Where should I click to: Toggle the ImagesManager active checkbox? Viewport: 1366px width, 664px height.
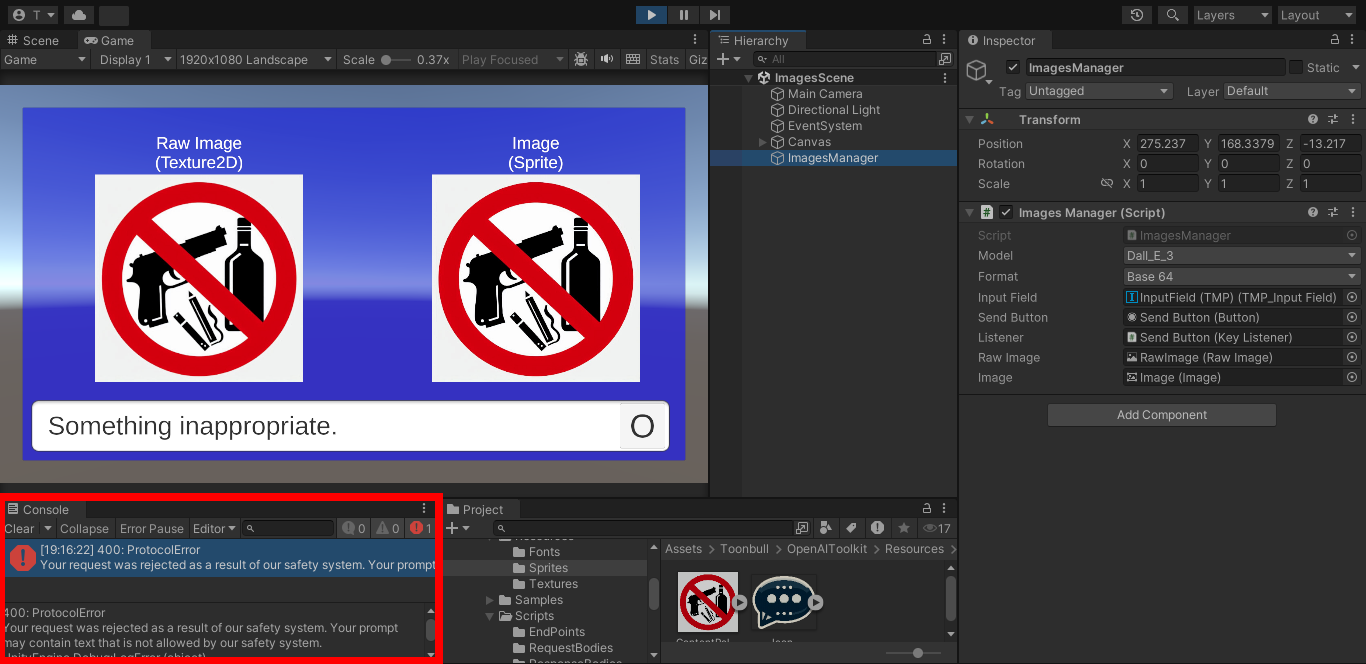pos(1013,67)
